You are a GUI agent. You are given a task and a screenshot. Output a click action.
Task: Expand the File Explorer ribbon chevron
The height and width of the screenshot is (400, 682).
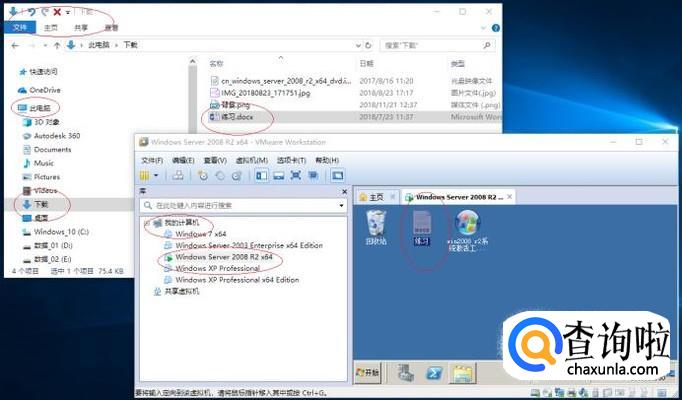(484, 28)
